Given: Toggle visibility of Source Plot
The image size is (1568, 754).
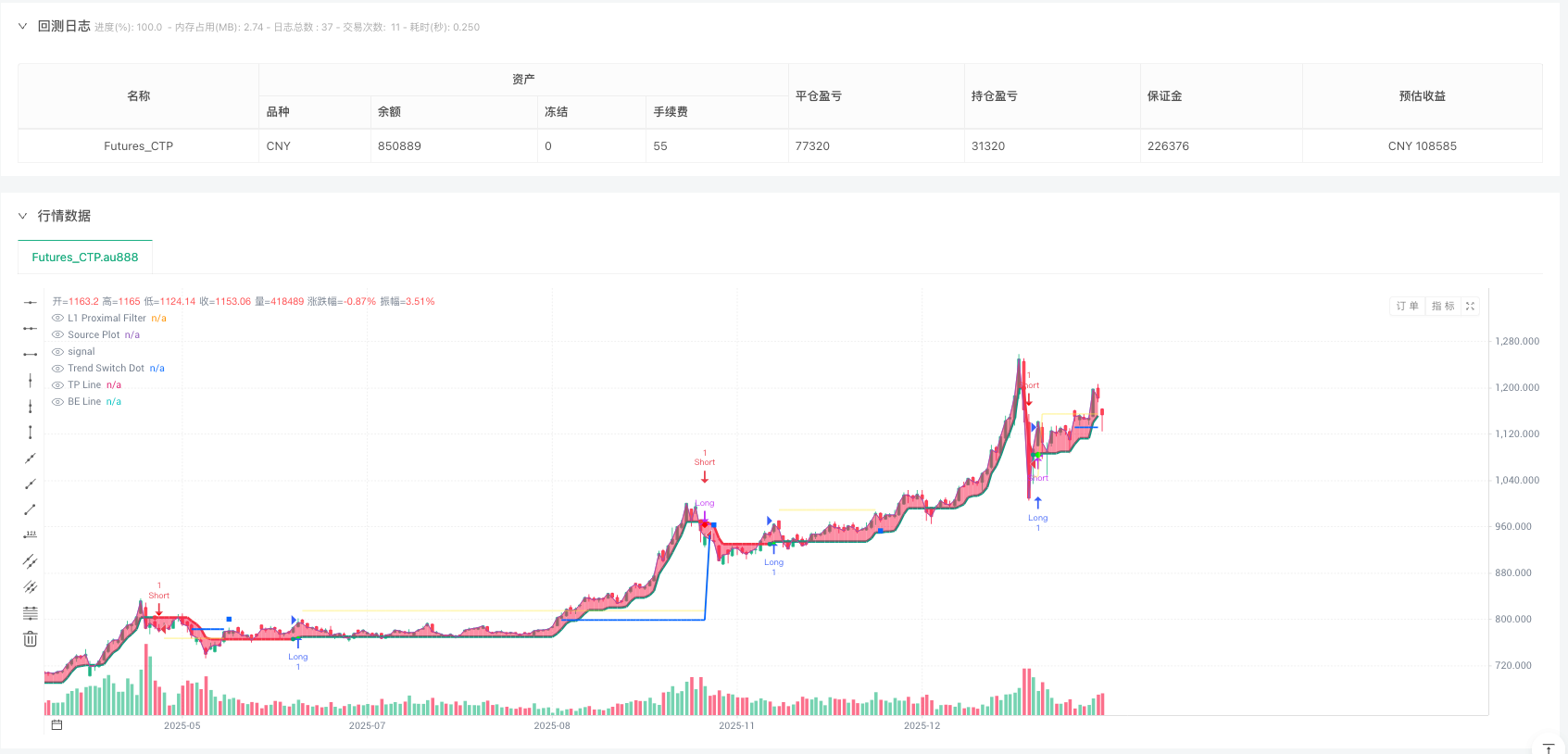Looking at the screenshot, I should point(57,335).
